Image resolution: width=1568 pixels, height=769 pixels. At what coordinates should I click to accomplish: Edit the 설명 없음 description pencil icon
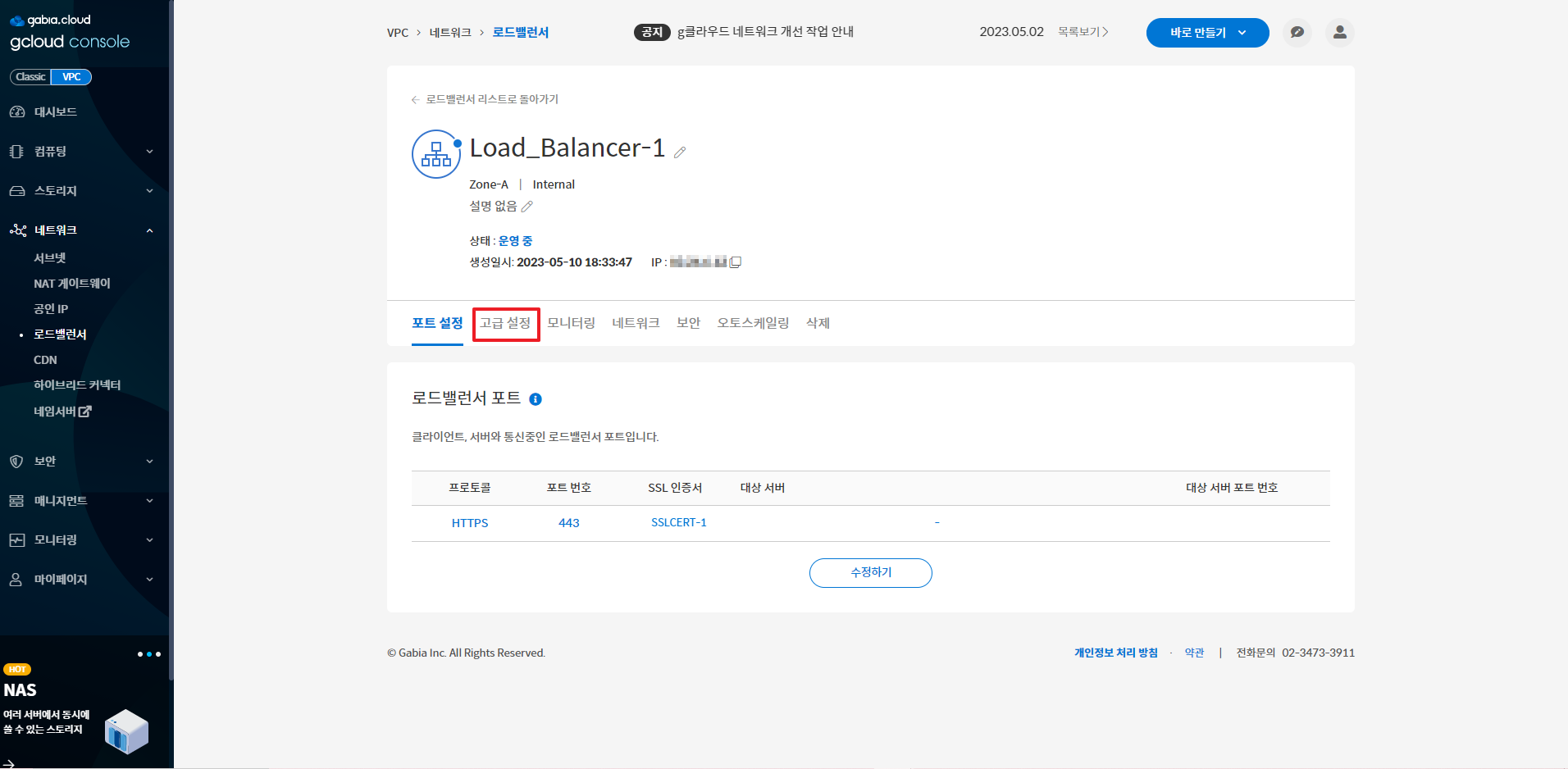point(526,207)
